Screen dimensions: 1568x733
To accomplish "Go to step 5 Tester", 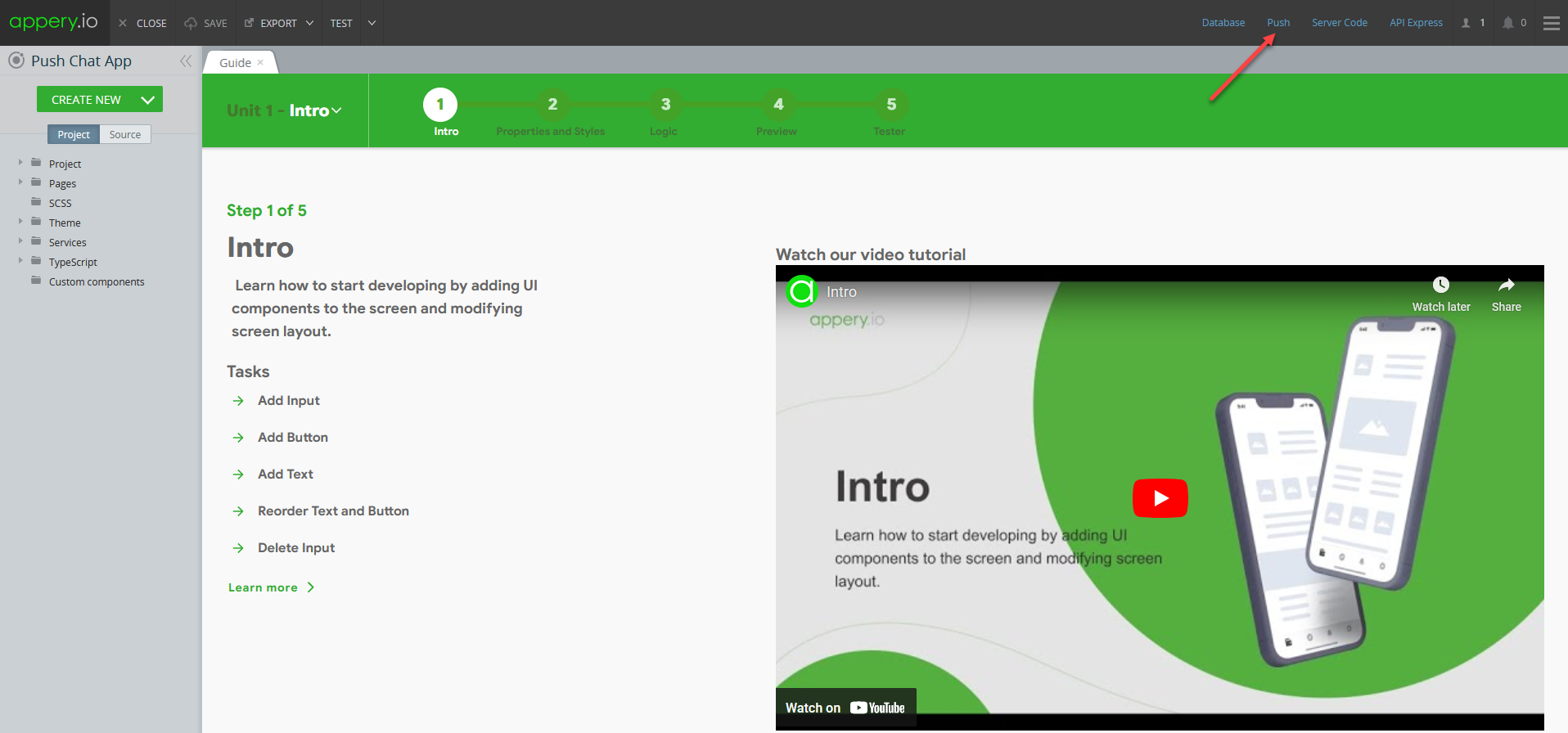I will coord(892,105).
